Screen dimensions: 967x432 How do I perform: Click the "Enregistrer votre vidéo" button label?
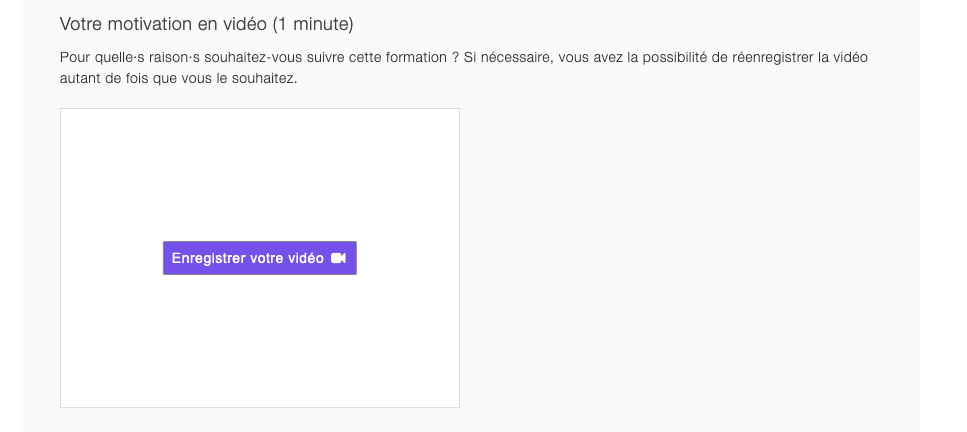(248, 258)
